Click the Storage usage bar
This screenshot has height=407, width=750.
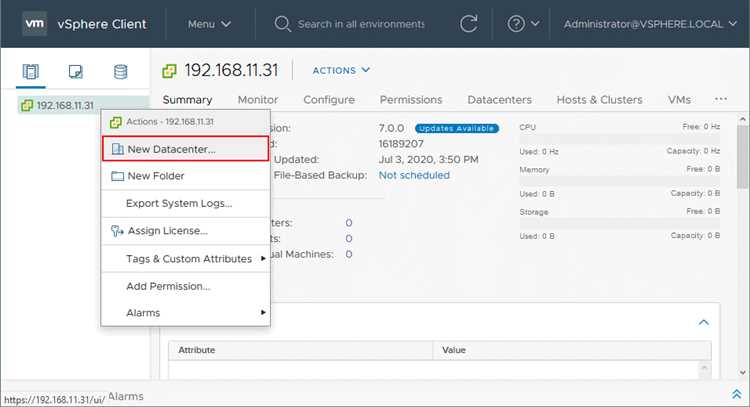coord(619,224)
